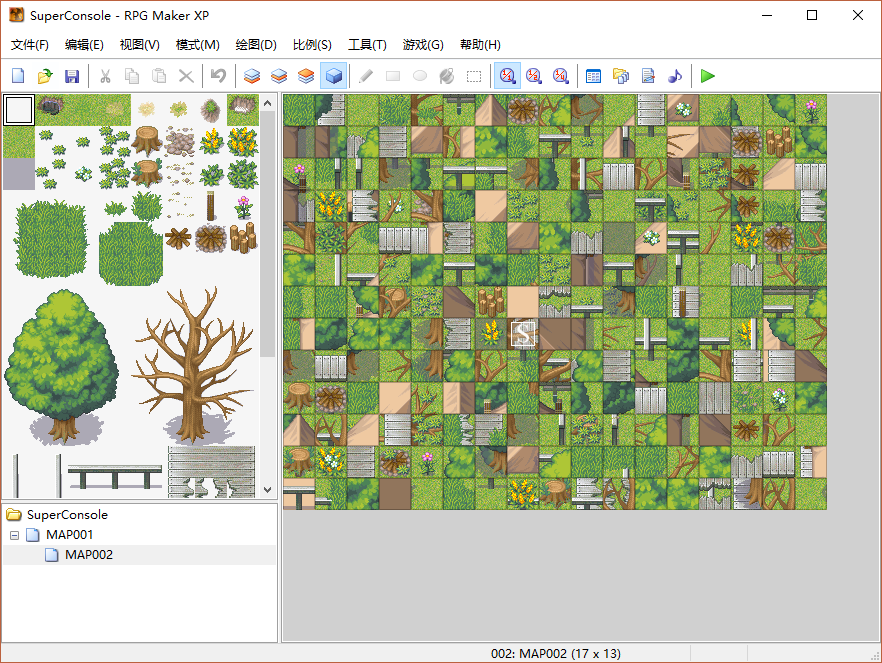
Task: Switch to Layer 3 editing mode
Action: 306,76
